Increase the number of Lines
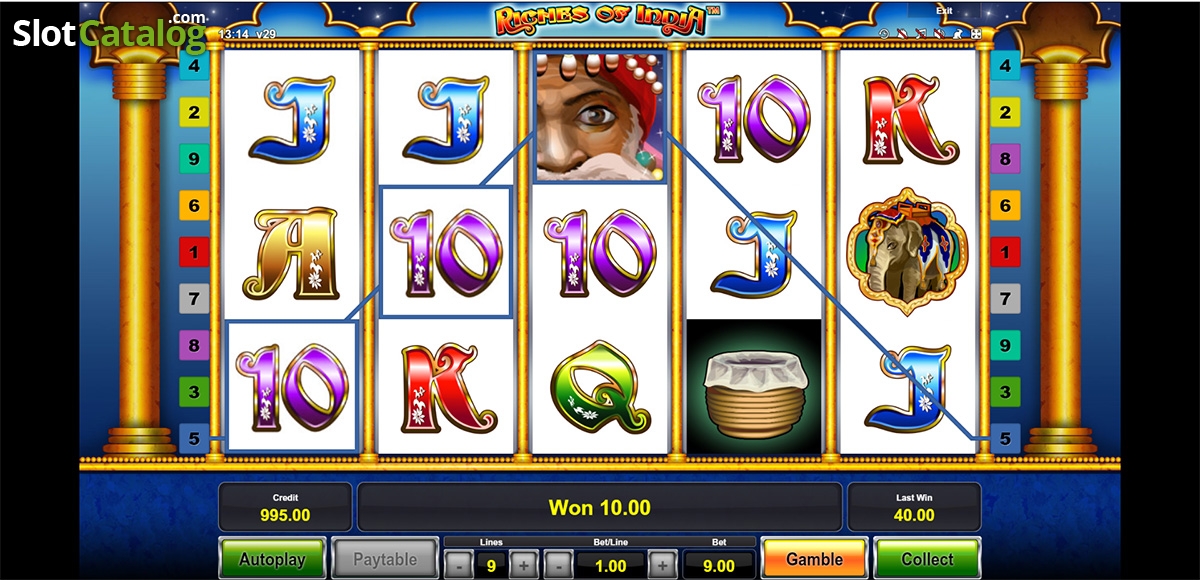The image size is (1200, 580). tap(523, 565)
